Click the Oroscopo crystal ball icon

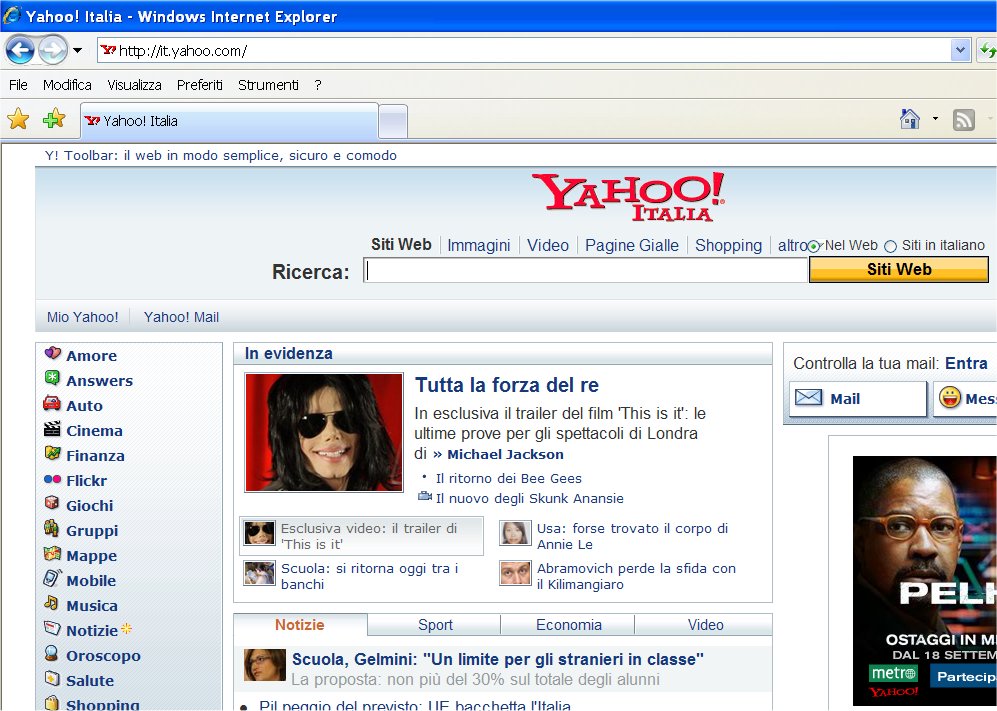point(52,653)
